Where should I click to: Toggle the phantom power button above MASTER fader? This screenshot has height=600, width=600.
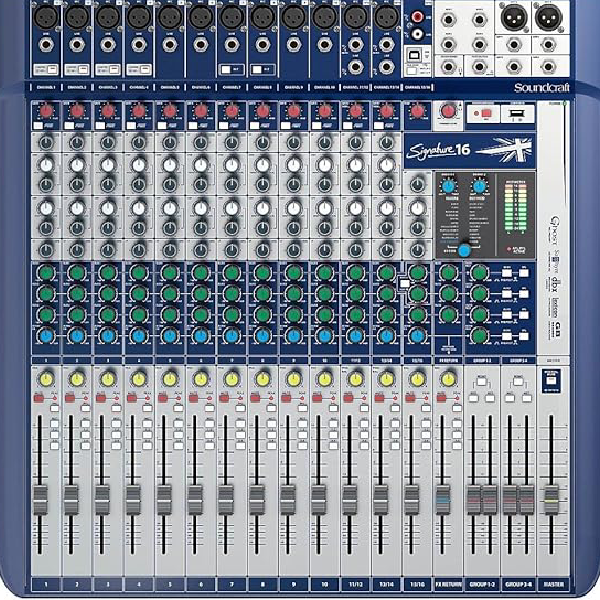(551, 381)
